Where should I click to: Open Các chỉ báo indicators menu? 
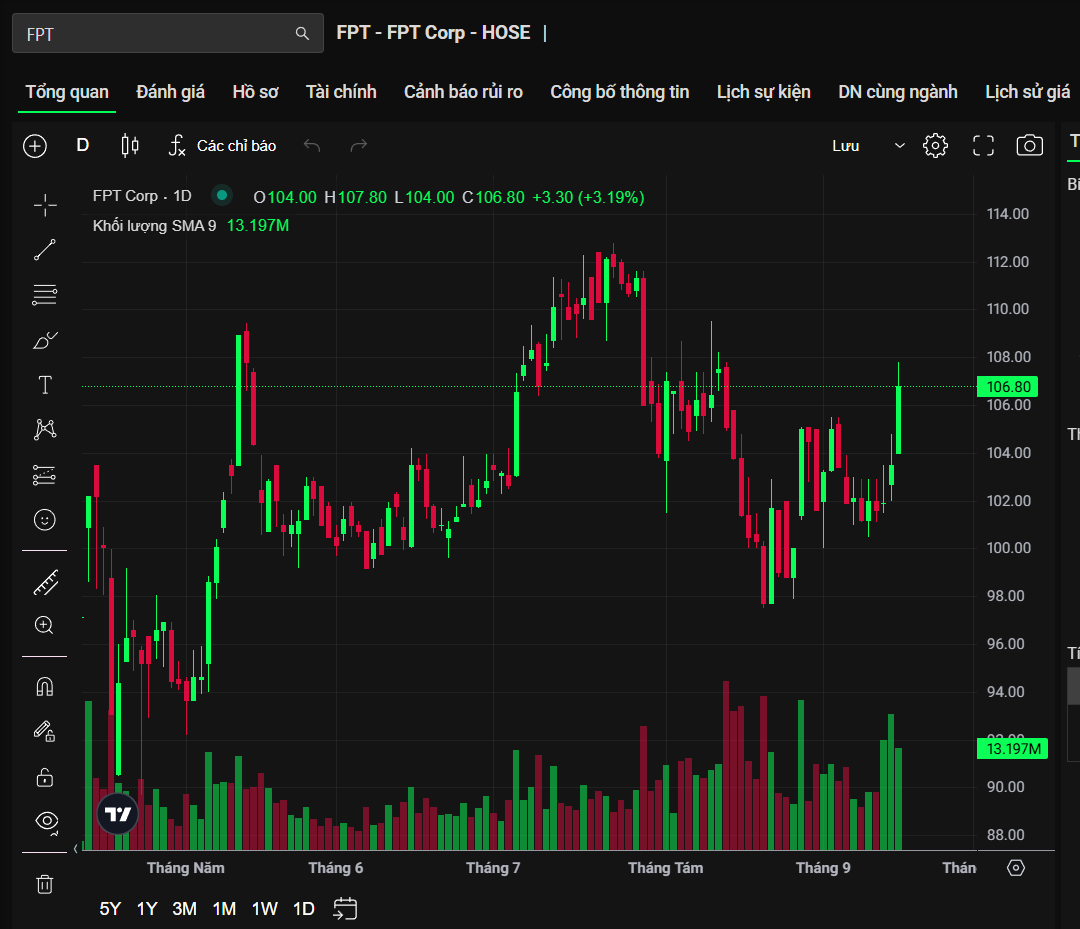222,146
